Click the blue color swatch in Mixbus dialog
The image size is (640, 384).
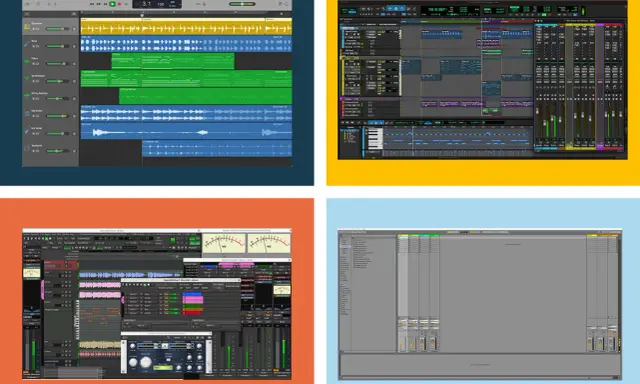192,294
